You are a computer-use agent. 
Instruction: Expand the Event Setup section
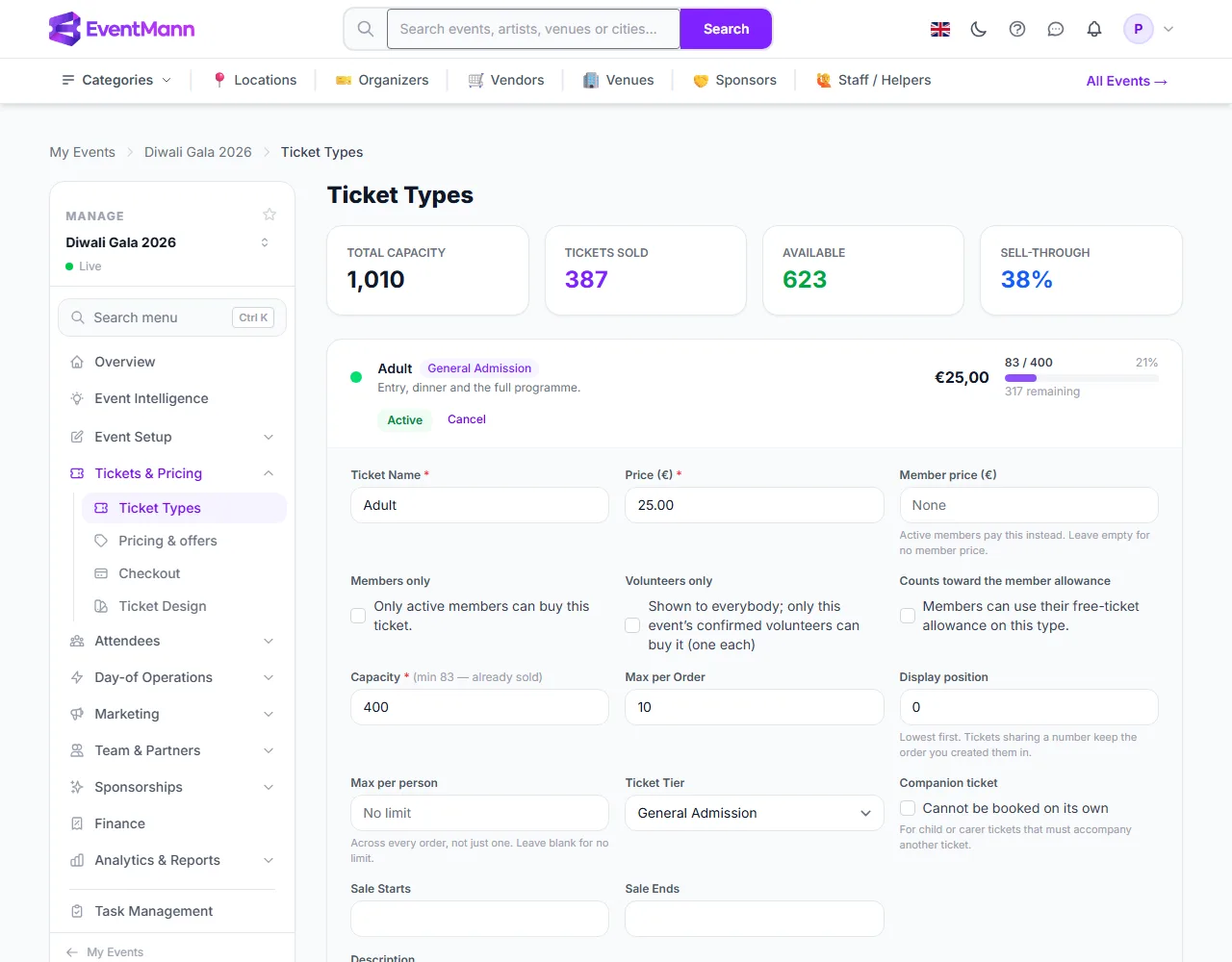point(172,437)
